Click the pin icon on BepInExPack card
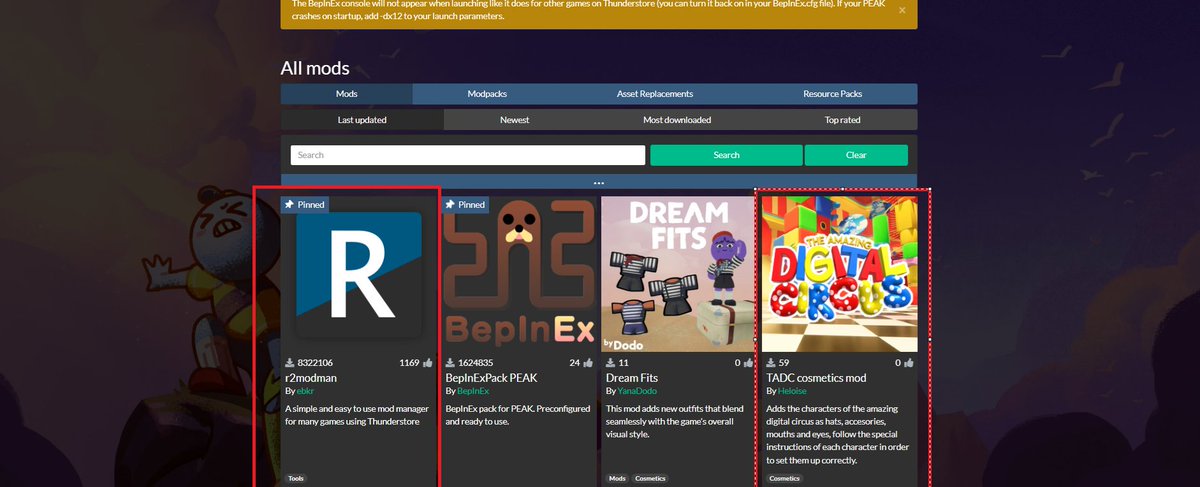 [x=450, y=204]
